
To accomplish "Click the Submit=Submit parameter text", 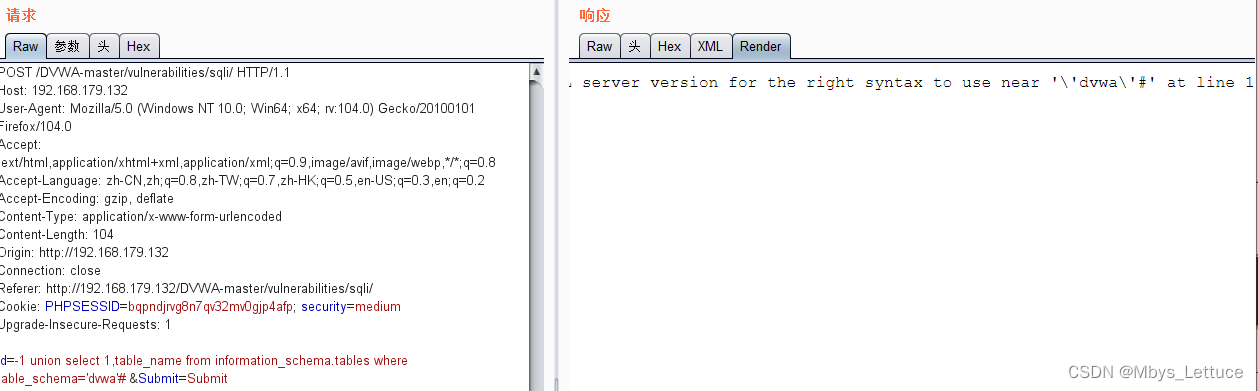I will pos(183,378).
